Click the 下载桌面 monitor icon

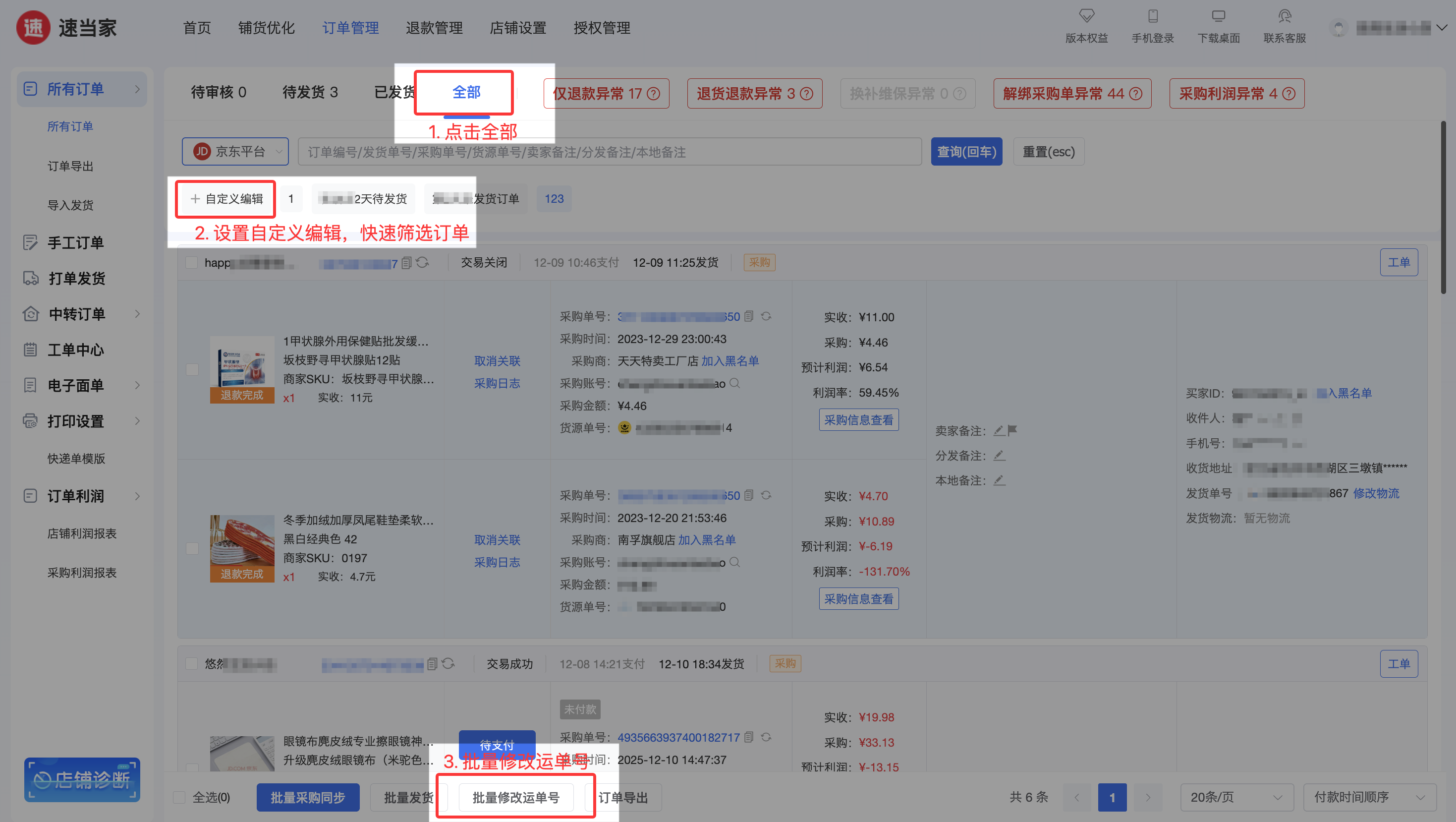coord(1218,16)
